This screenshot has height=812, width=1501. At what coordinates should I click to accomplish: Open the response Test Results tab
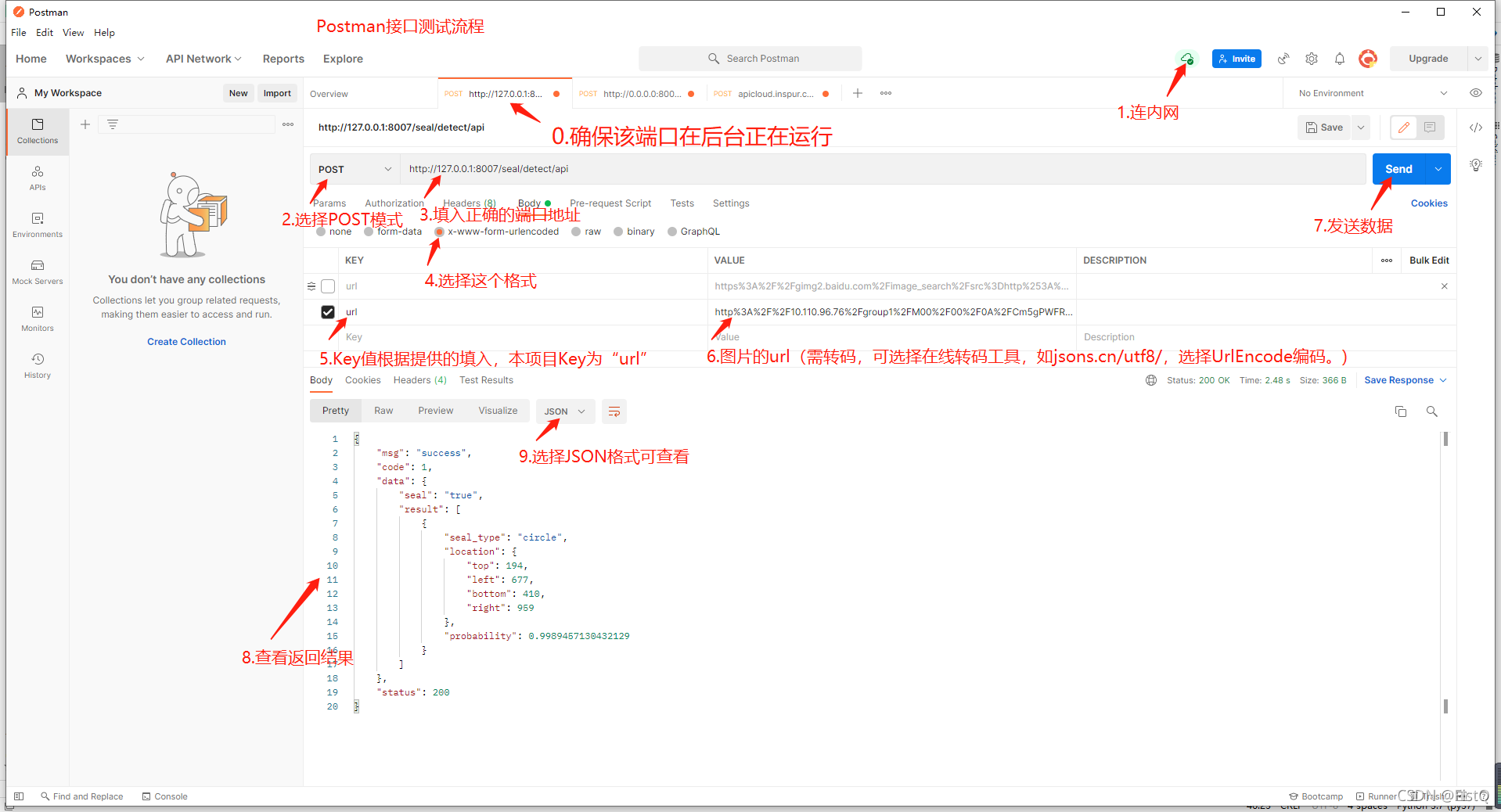click(x=486, y=380)
